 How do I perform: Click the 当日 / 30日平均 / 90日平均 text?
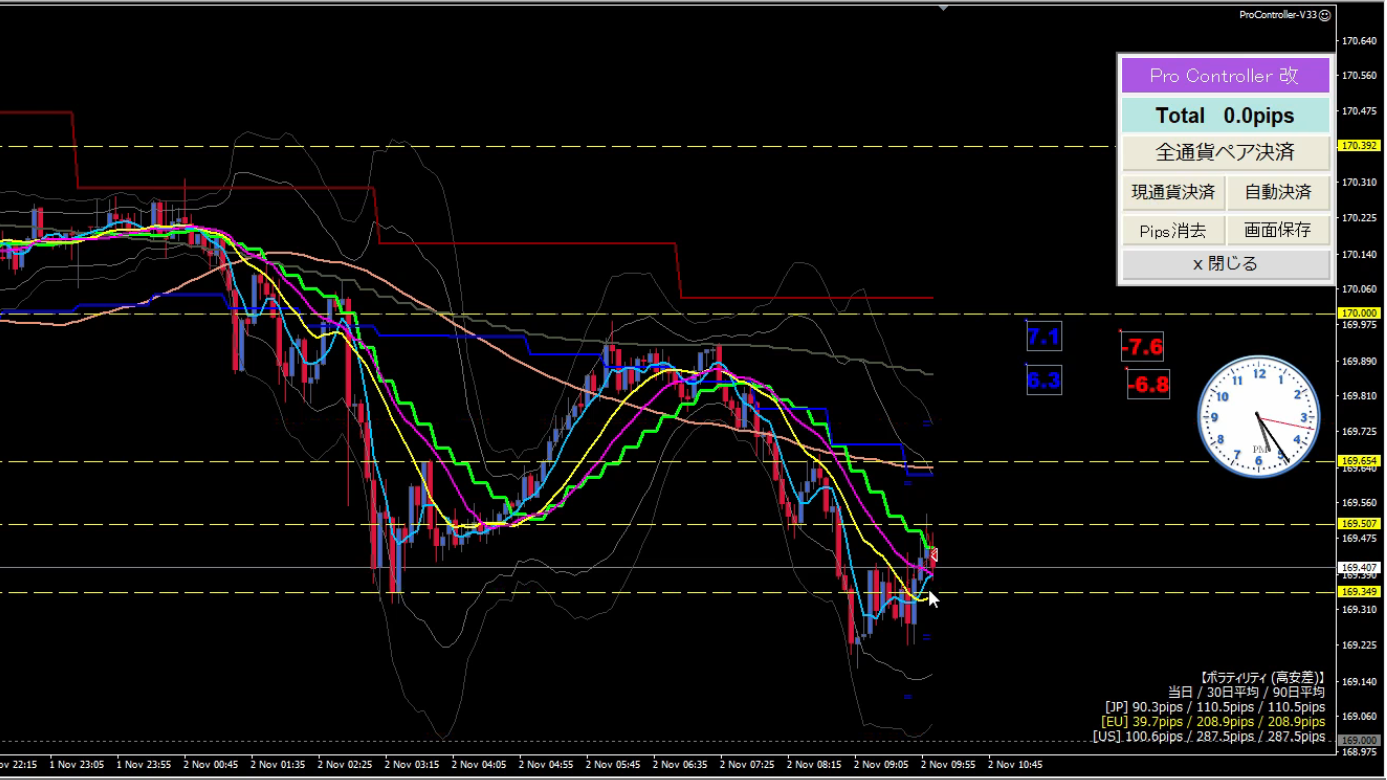click(x=1246, y=692)
